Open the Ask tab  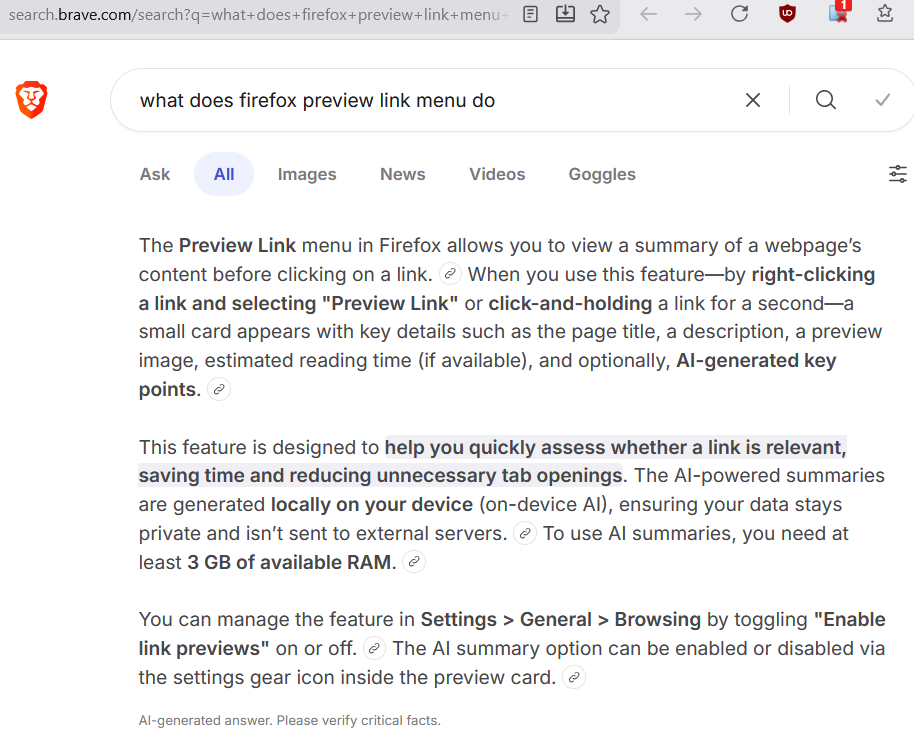(x=154, y=174)
